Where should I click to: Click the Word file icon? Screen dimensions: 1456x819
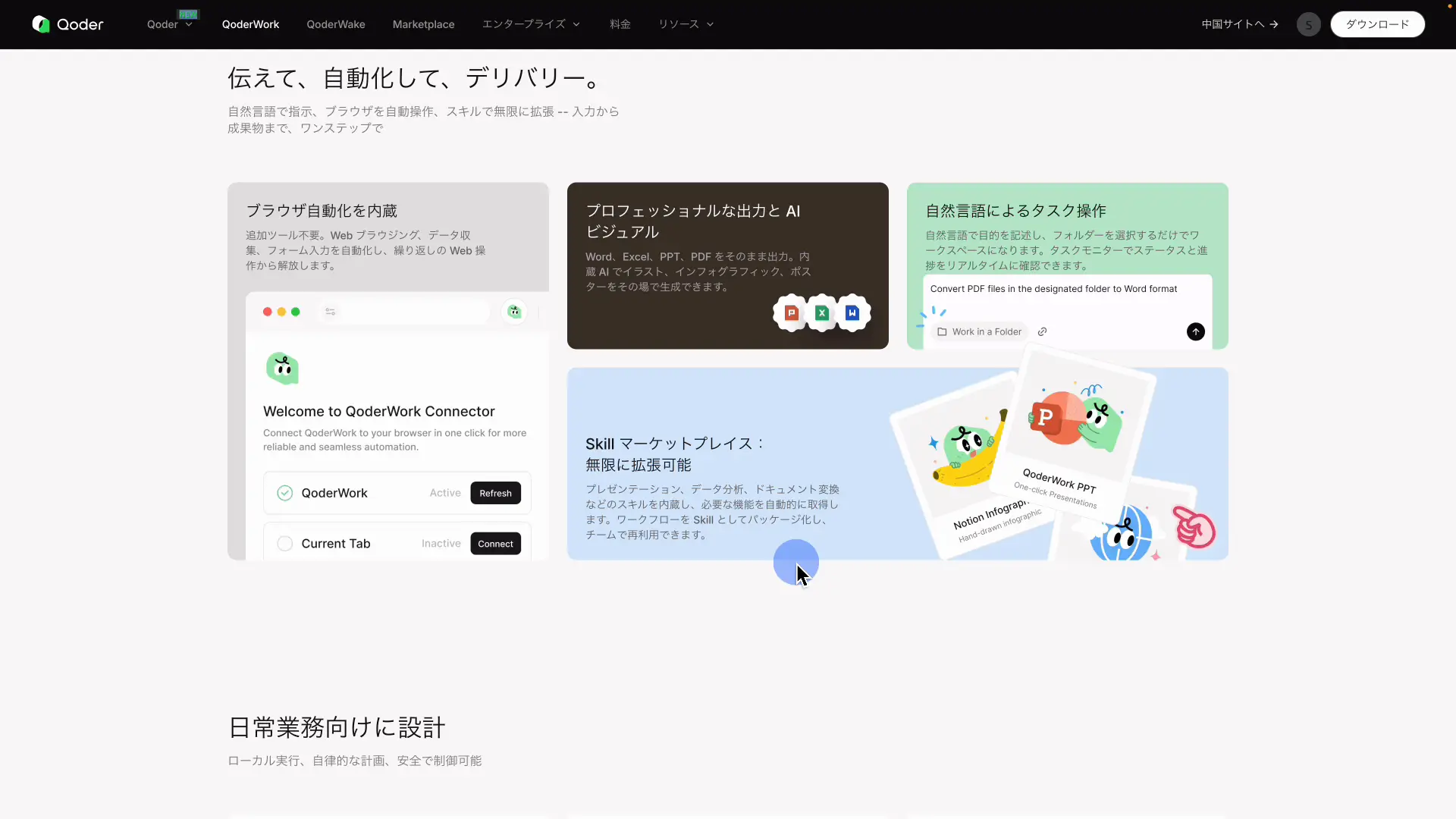tap(852, 312)
